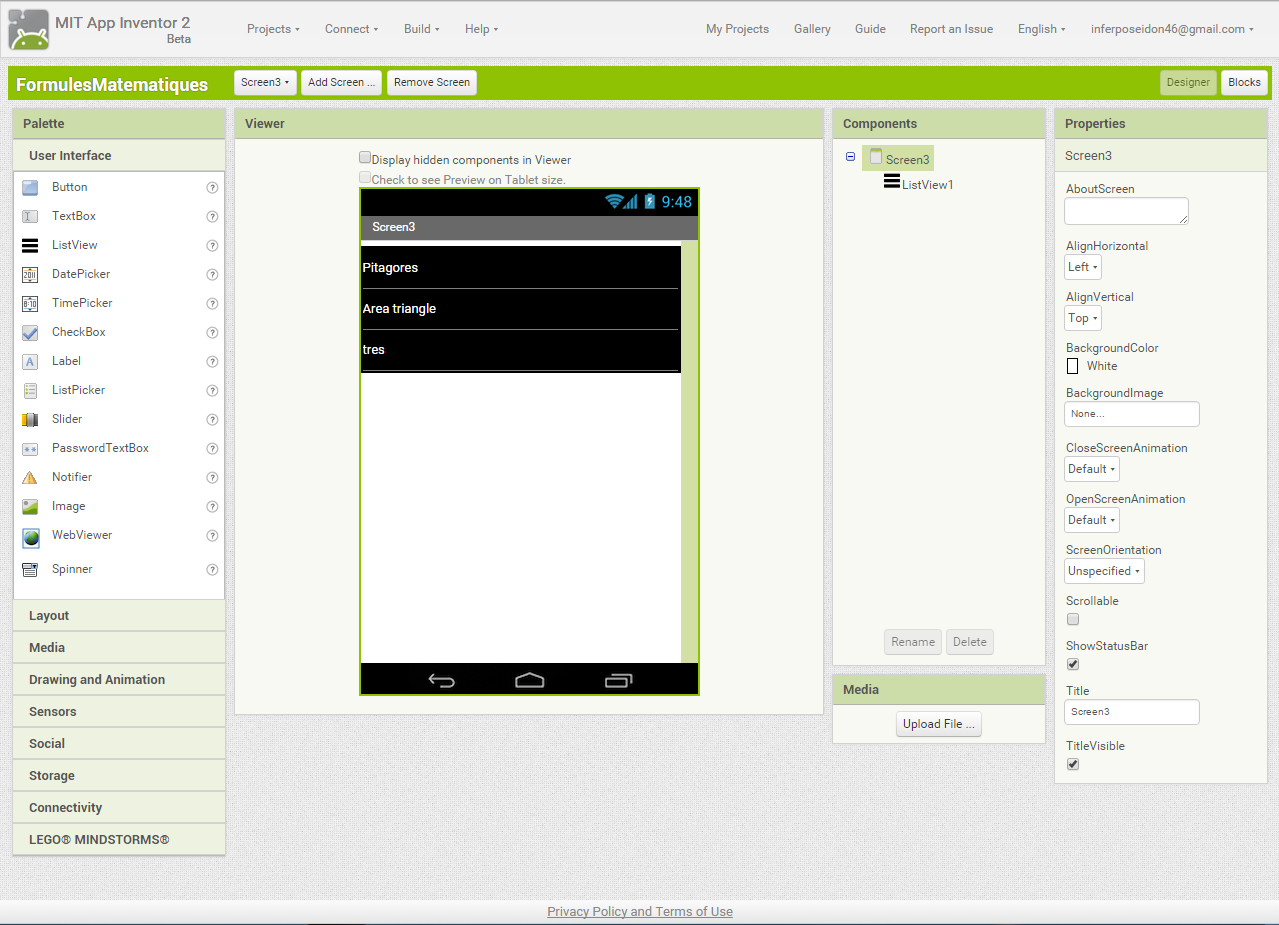Open the AlignVertical Top dropdown

1083,318
